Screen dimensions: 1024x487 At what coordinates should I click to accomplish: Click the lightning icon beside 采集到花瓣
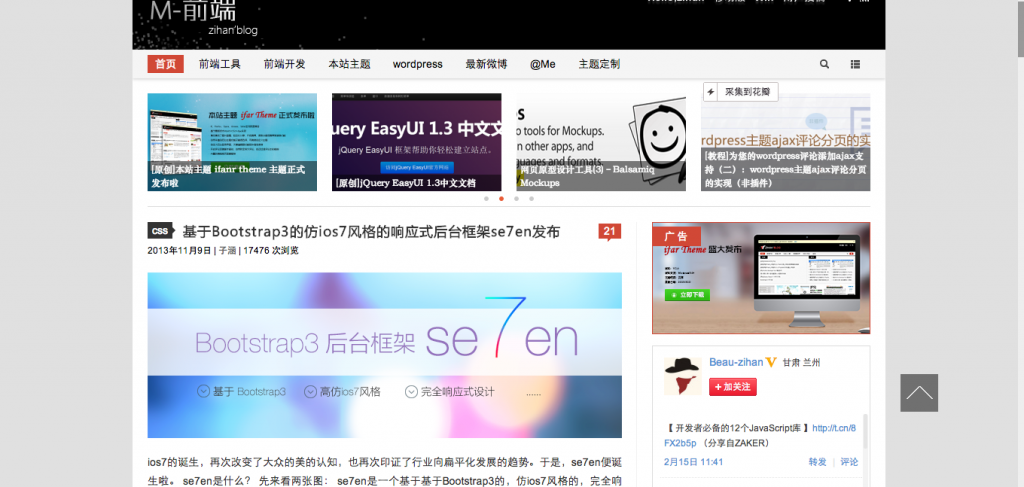(711, 92)
